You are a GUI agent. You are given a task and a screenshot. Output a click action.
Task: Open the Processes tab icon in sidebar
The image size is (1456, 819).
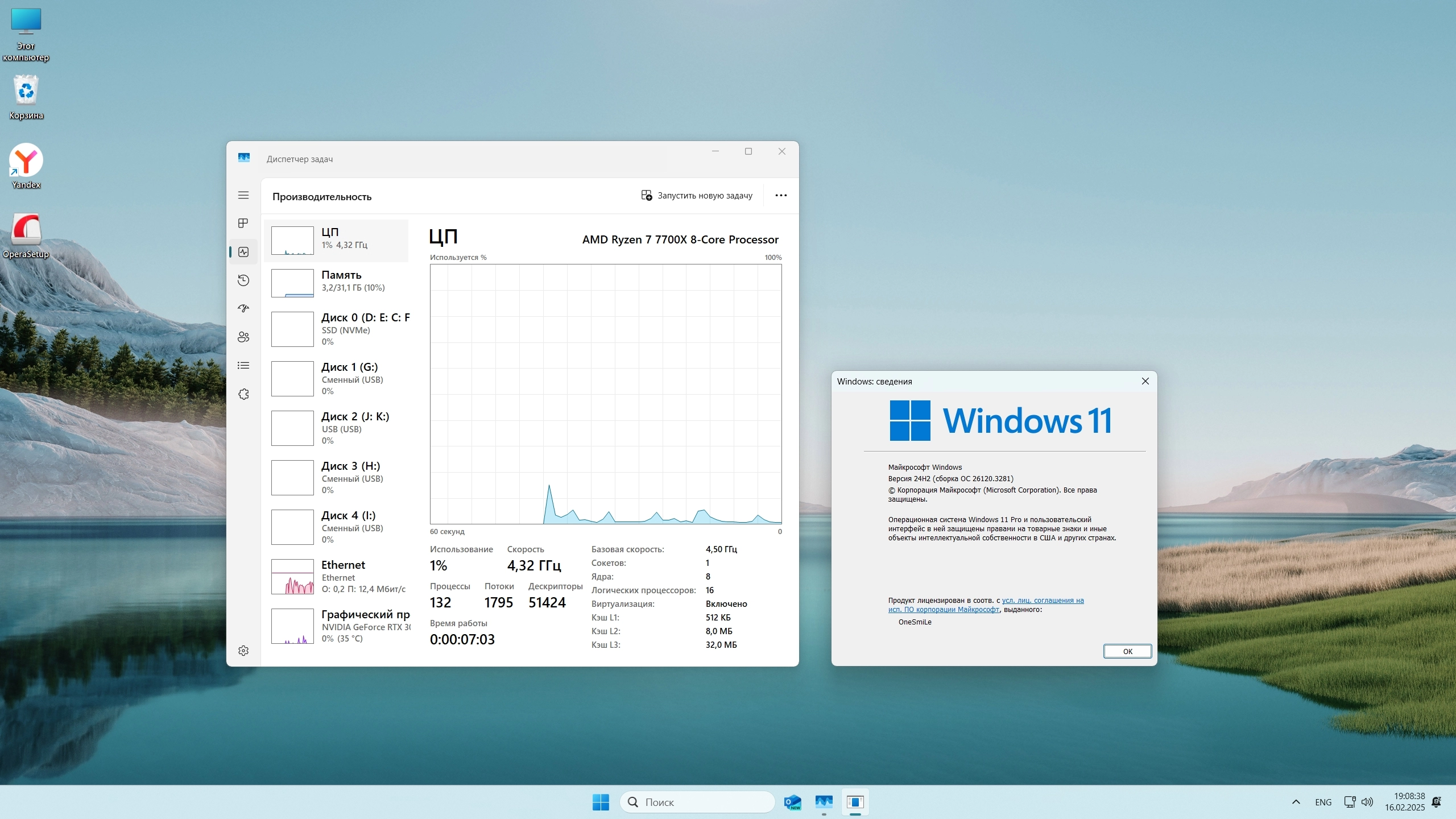pyautogui.click(x=243, y=223)
